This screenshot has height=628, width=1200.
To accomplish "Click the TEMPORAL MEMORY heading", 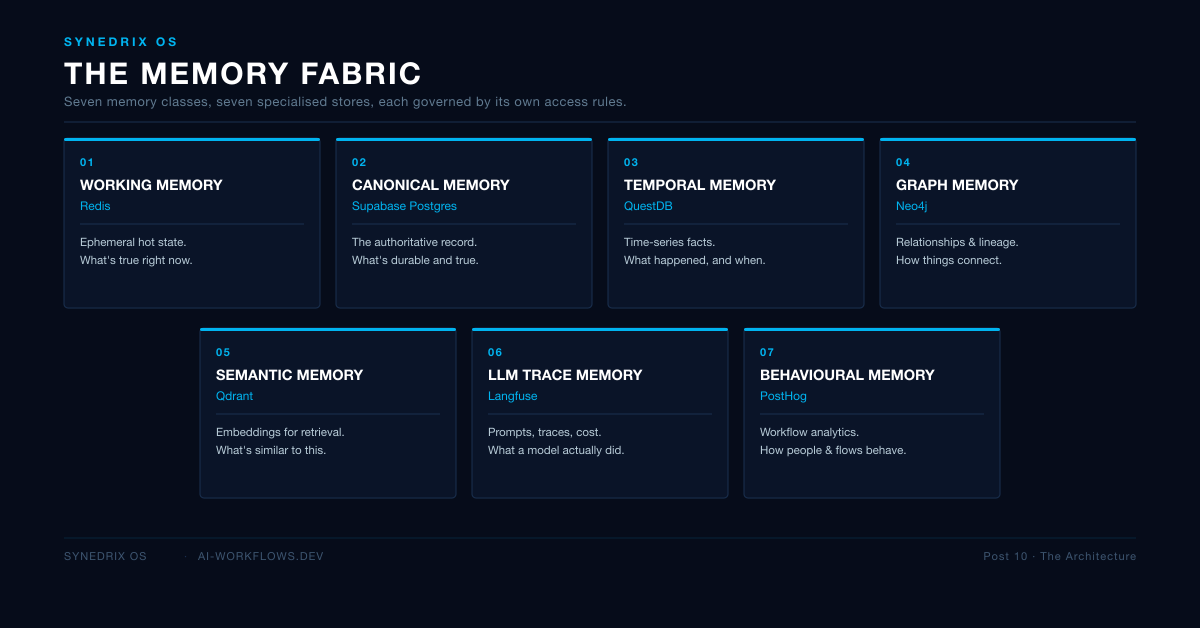I will pos(700,185).
